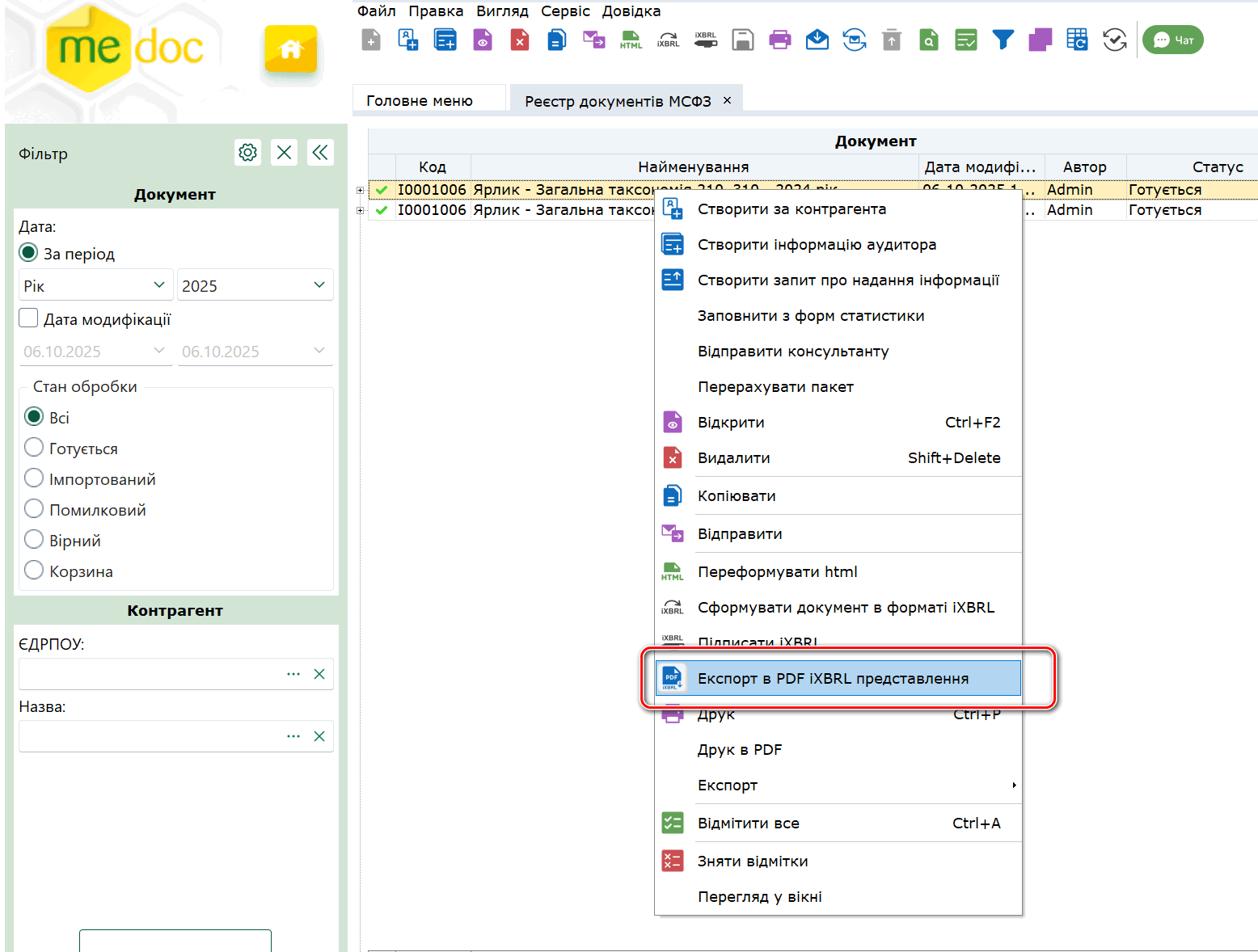Collapse the filter panel with double chevron
Viewport: 1258px width, 952px height.
[x=321, y=152]
